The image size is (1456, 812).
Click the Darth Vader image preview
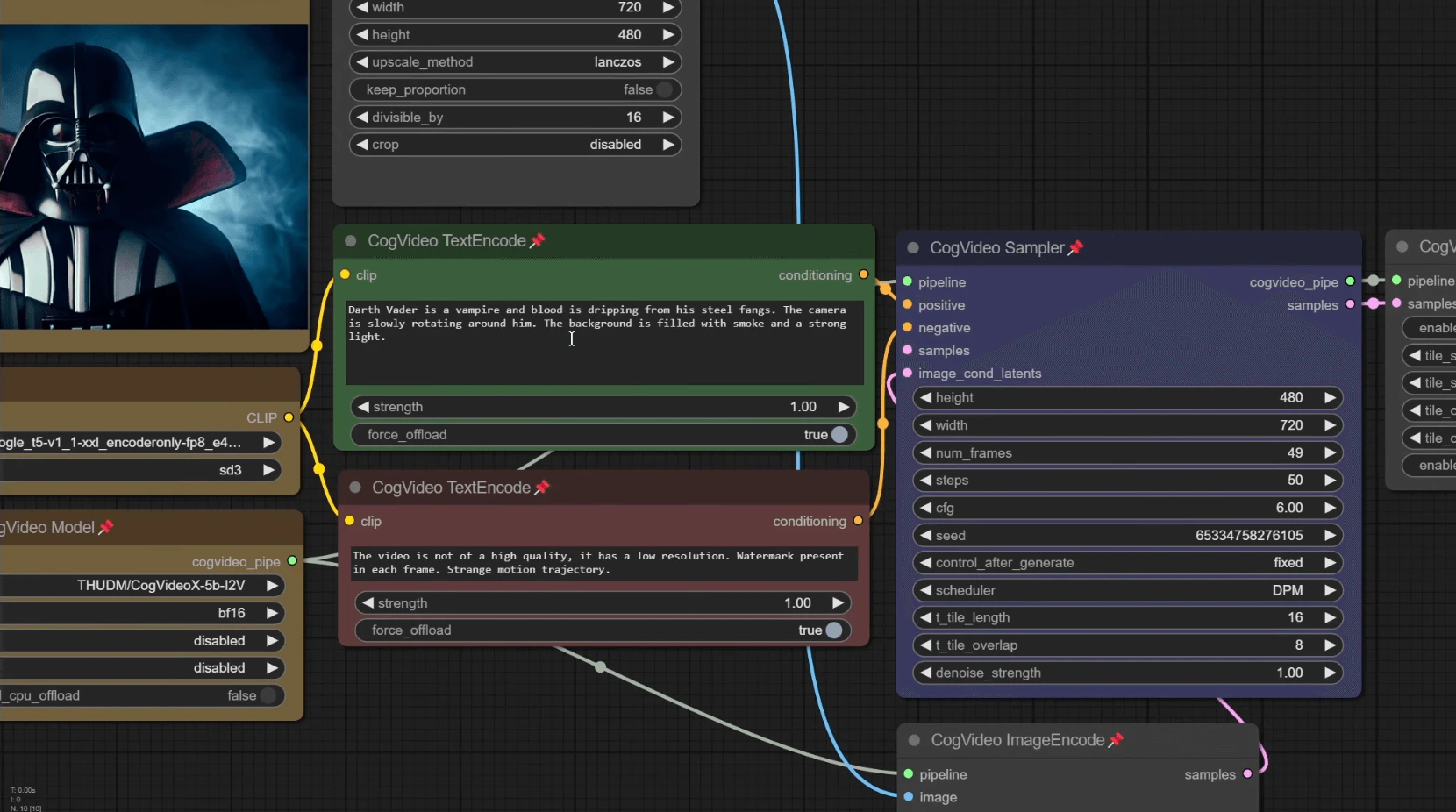tap(153, 175)
